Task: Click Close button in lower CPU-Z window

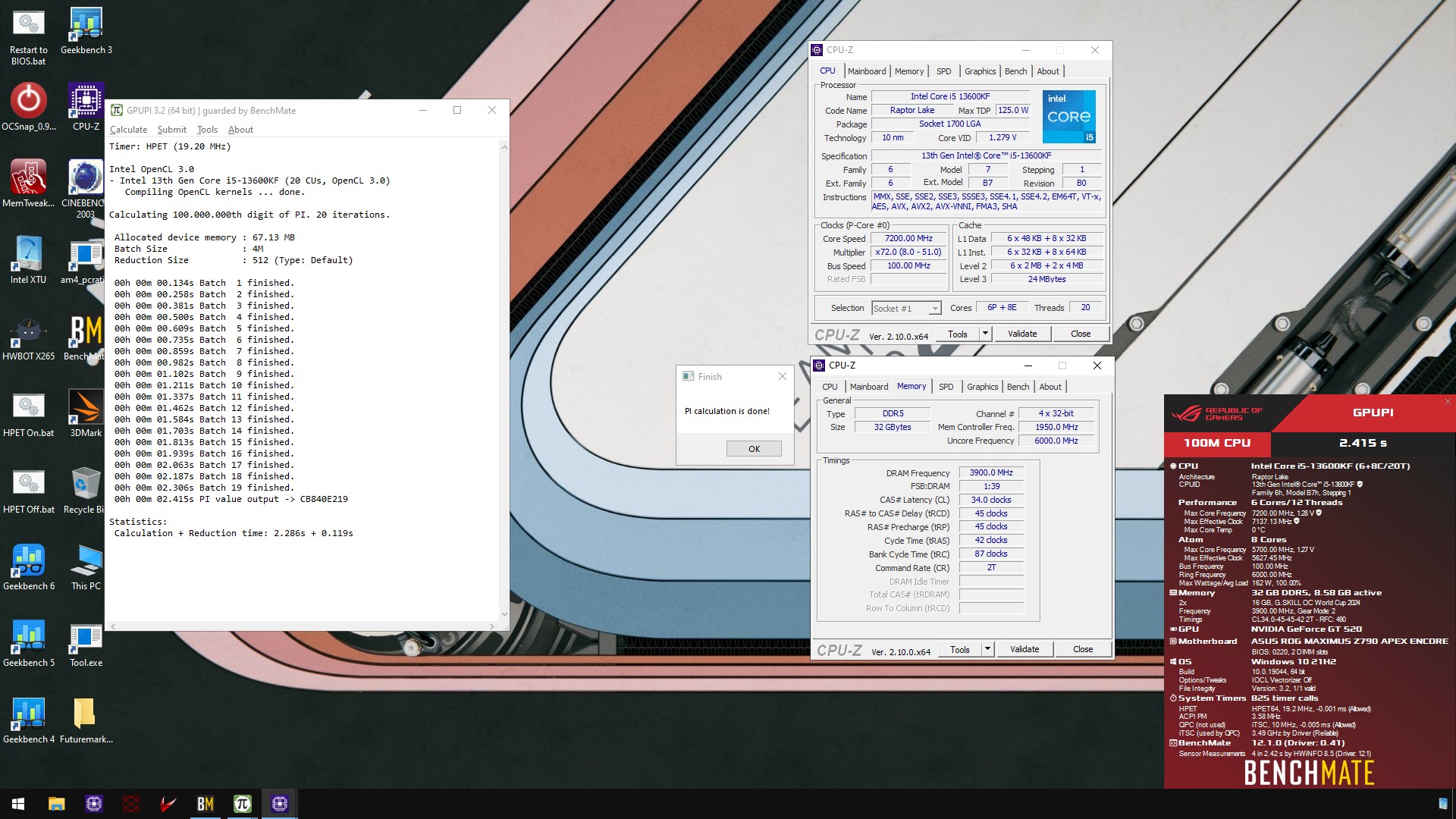Action: click(1083, 649)
